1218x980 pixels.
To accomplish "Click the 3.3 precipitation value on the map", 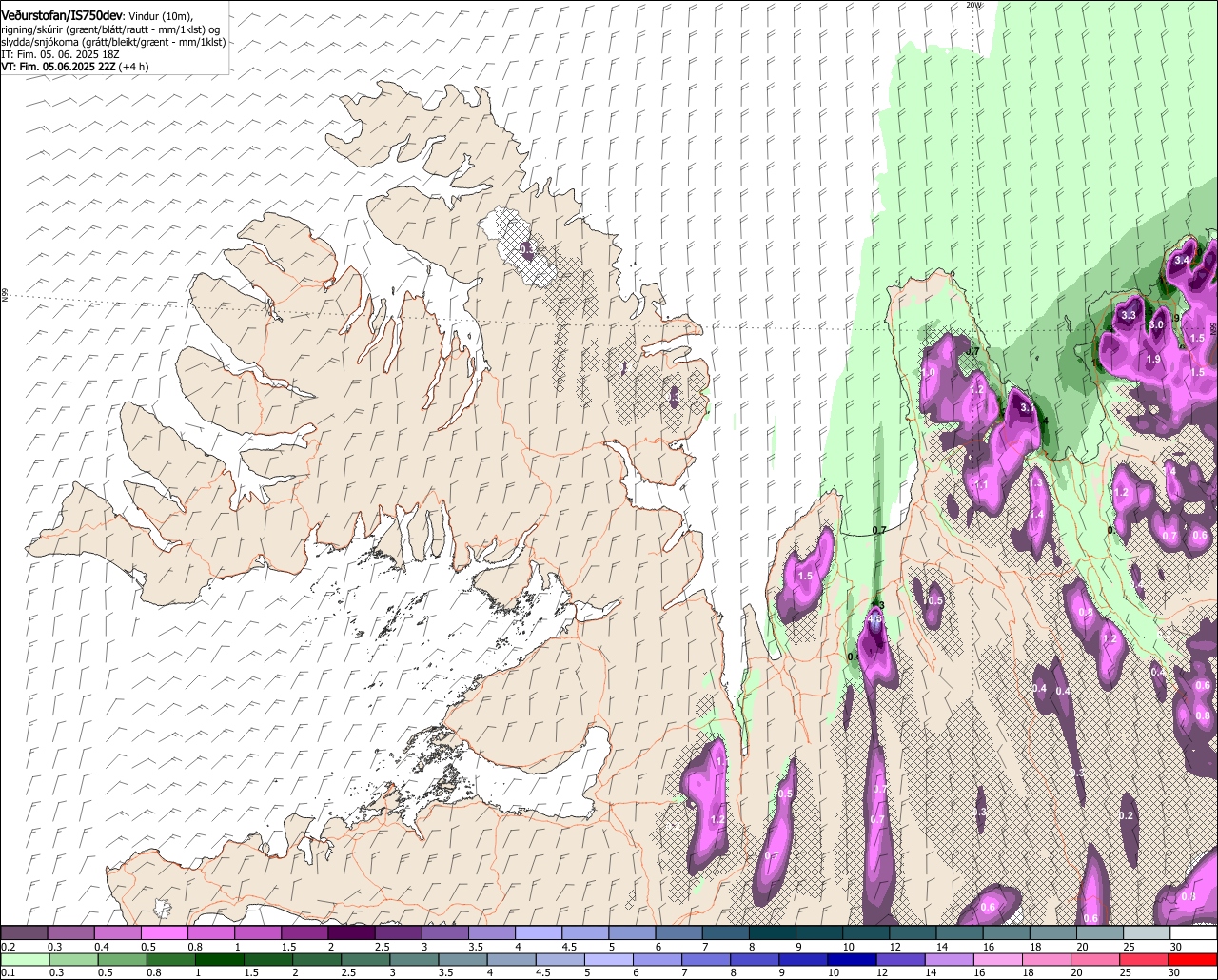I will click(1130, 314).
